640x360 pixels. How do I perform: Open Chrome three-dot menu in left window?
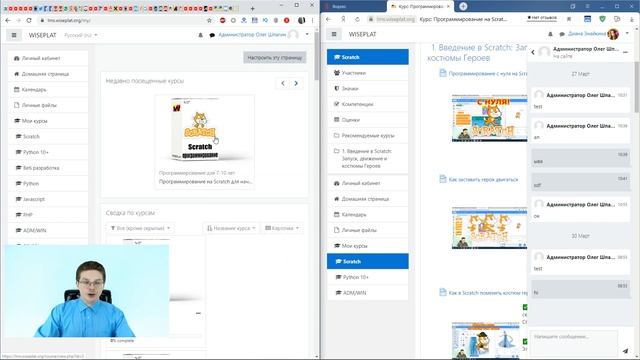(312, 20)
